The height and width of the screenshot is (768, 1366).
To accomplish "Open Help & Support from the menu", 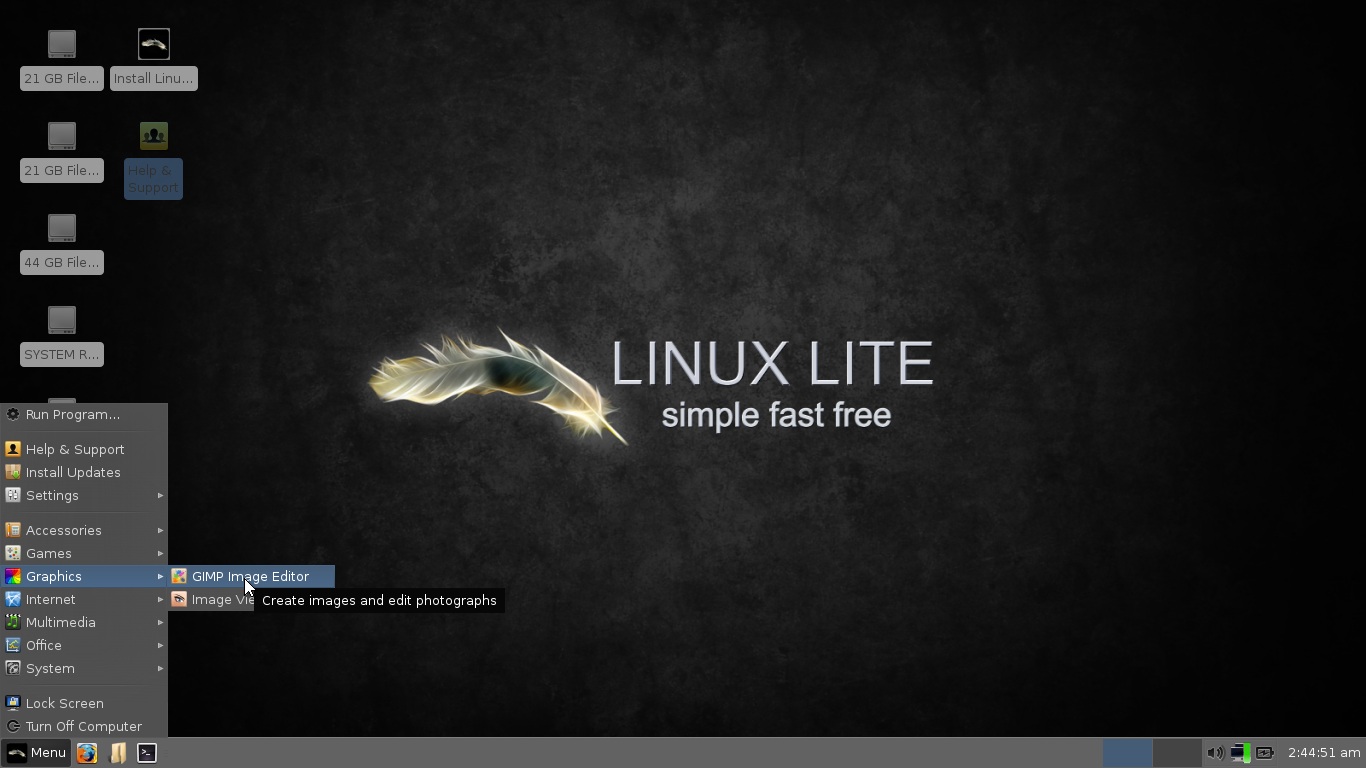I will (84, 449).
